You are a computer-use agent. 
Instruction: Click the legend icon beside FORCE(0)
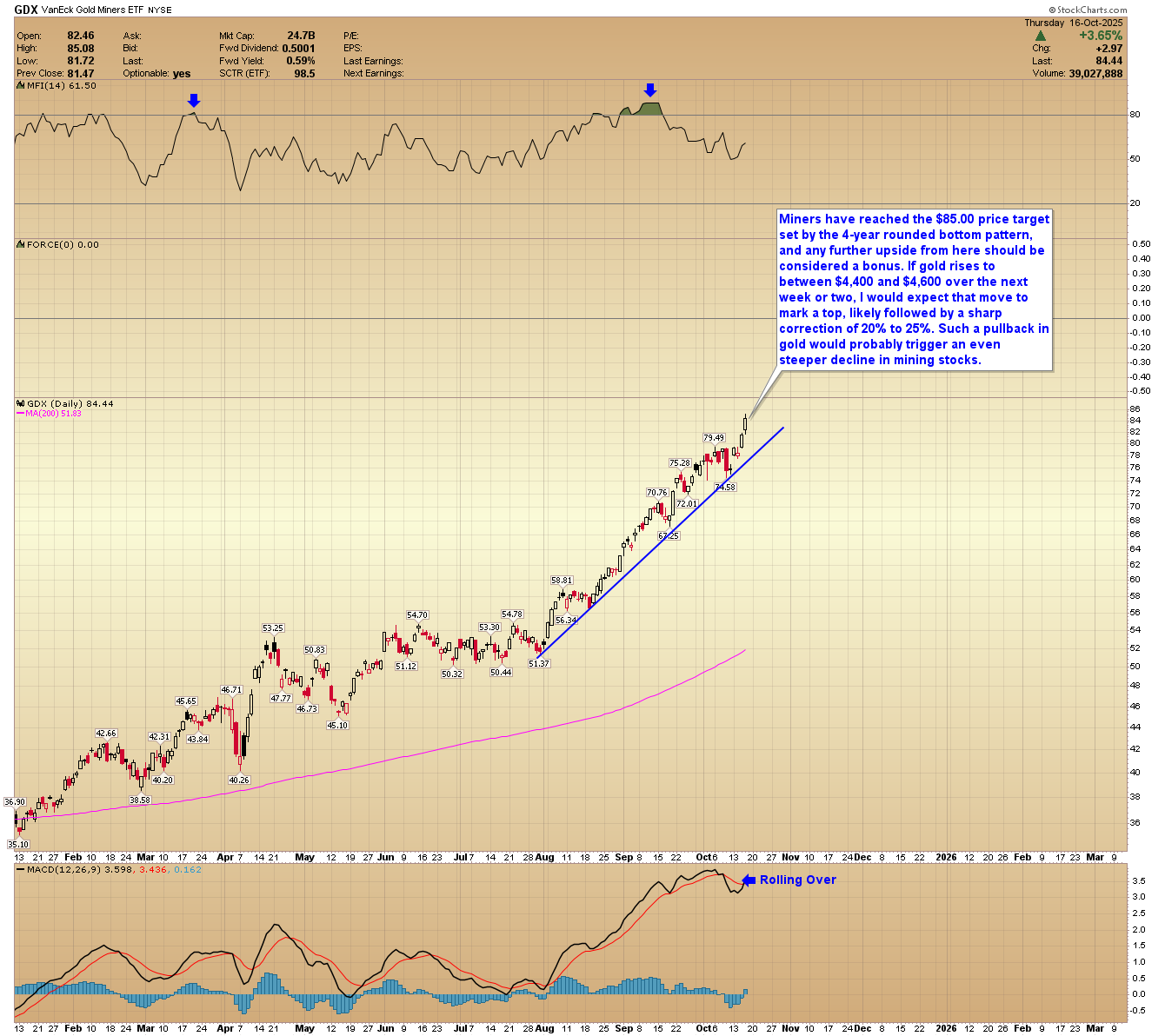click(x=21, y=245)
